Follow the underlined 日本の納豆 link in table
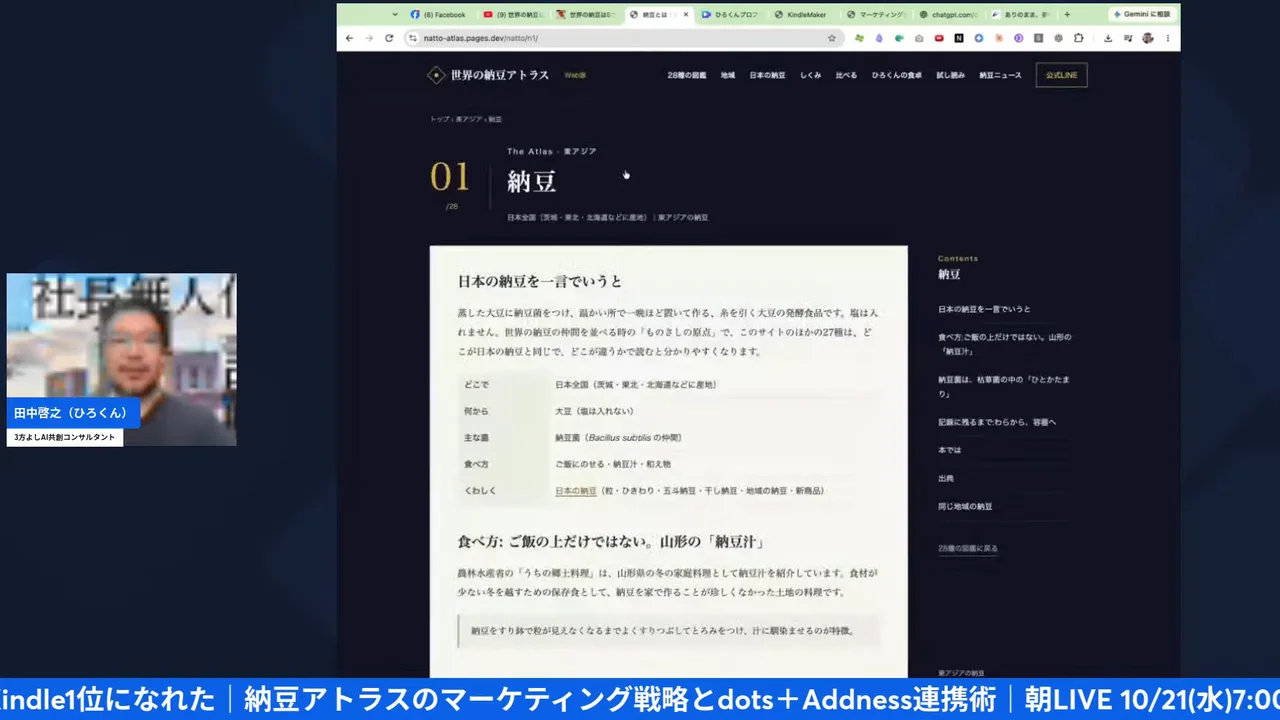The width and height of the screenshot is (1280, 720). [x=576, y=491]
